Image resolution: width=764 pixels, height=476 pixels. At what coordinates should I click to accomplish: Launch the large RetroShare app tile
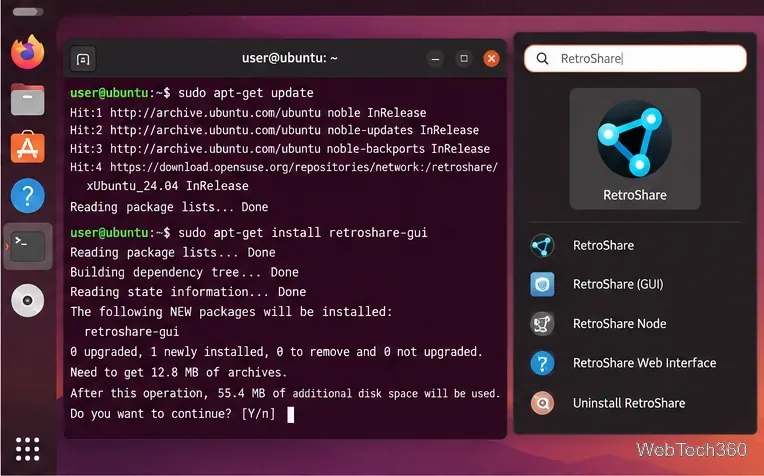coord(635,149)
